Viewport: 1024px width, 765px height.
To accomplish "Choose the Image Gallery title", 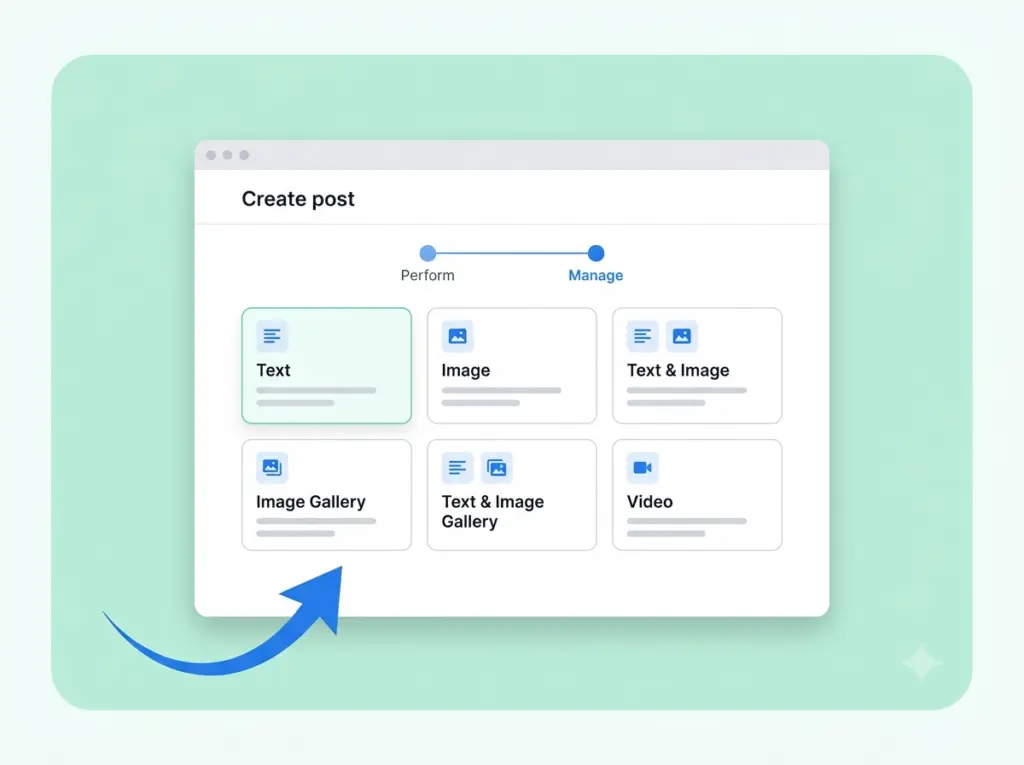I will coord(311,502).
